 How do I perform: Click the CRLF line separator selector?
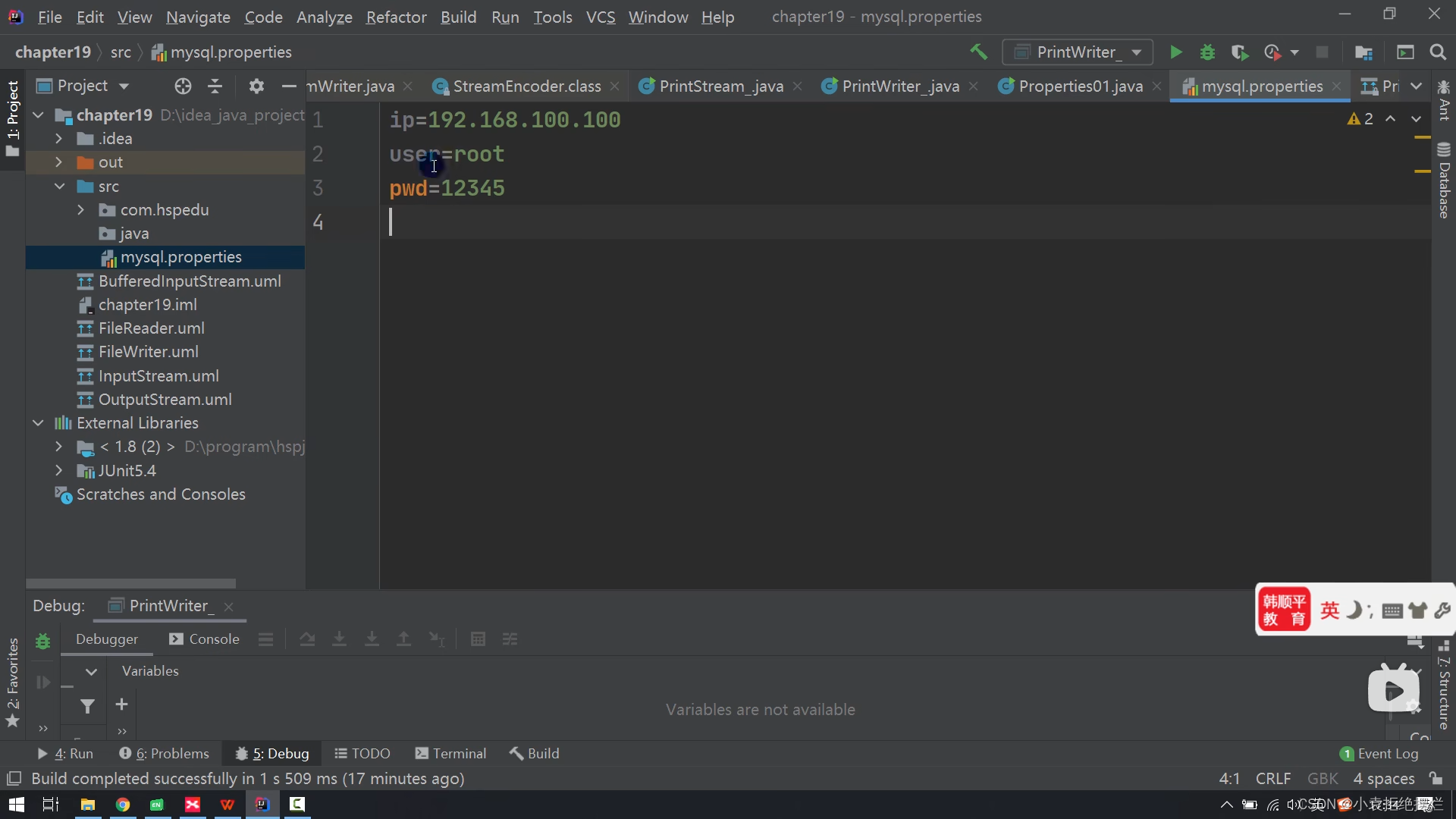tap(1272, 779)
